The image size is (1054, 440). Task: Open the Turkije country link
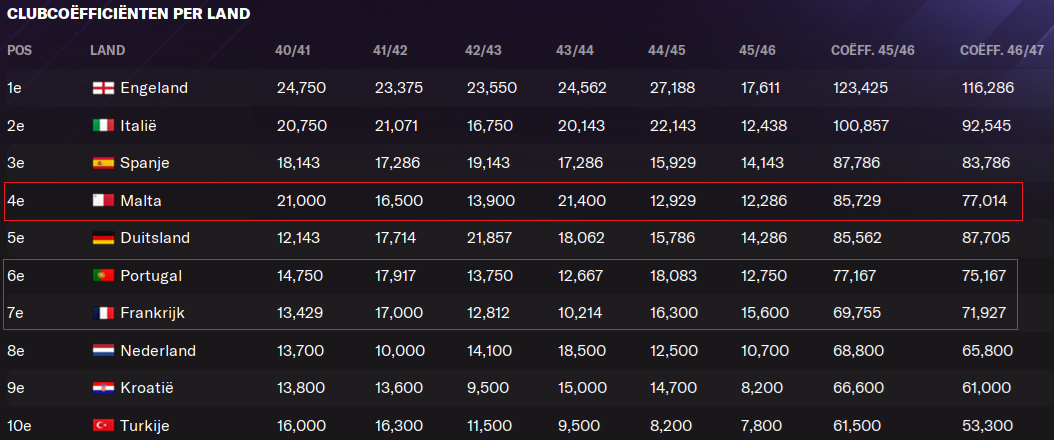[145, 426]
